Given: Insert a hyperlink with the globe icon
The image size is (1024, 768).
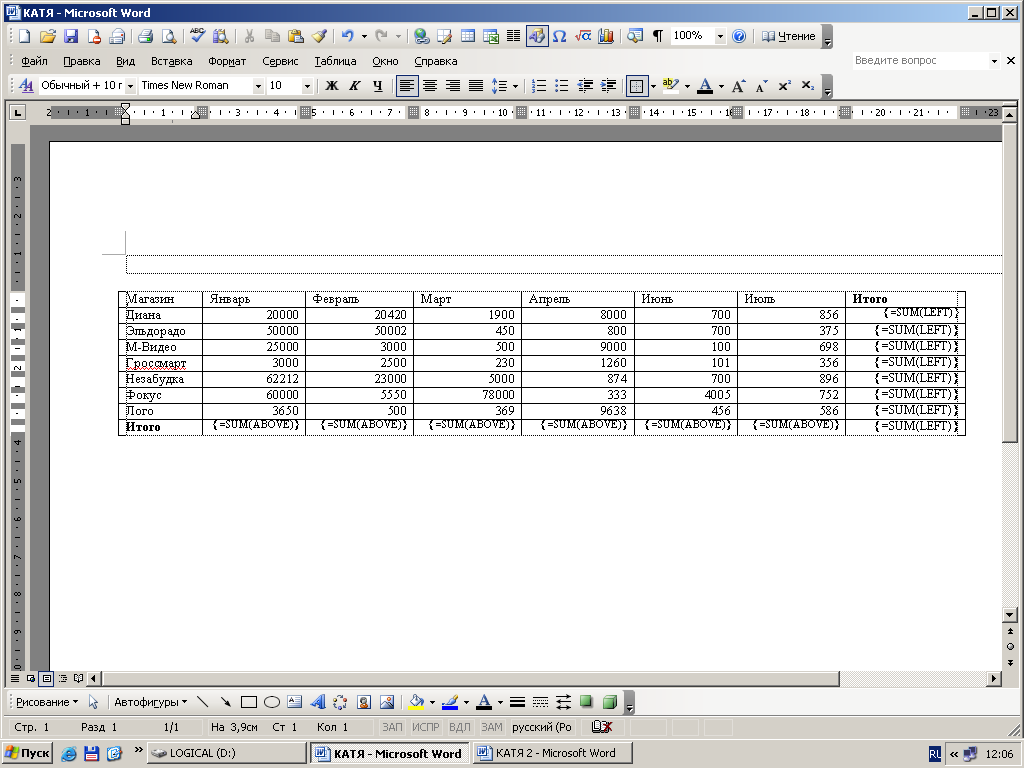Looking at the screenshot, I should pos(422,37).
